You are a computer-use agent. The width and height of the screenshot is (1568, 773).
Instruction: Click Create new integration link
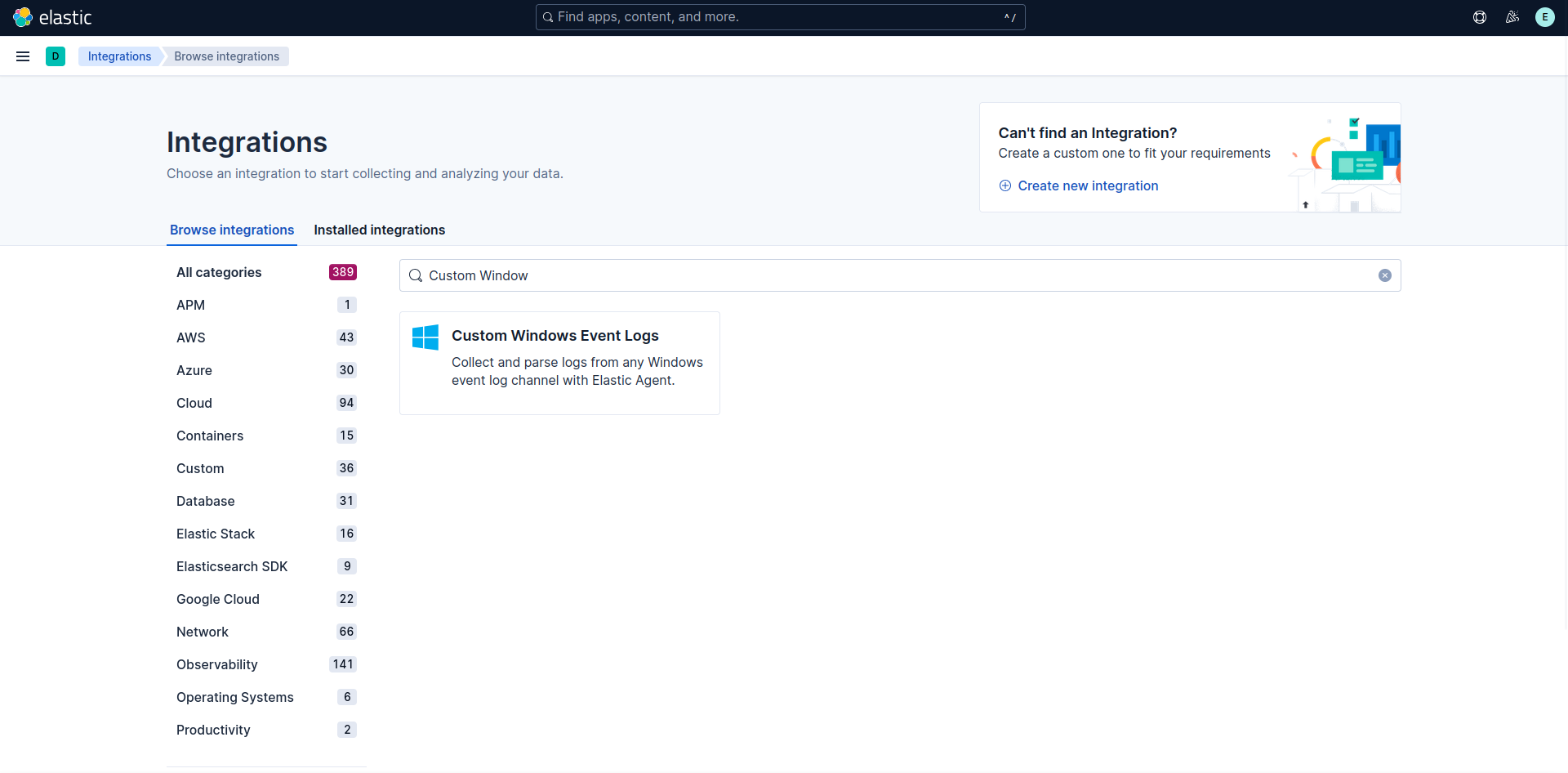[1088, 185]
